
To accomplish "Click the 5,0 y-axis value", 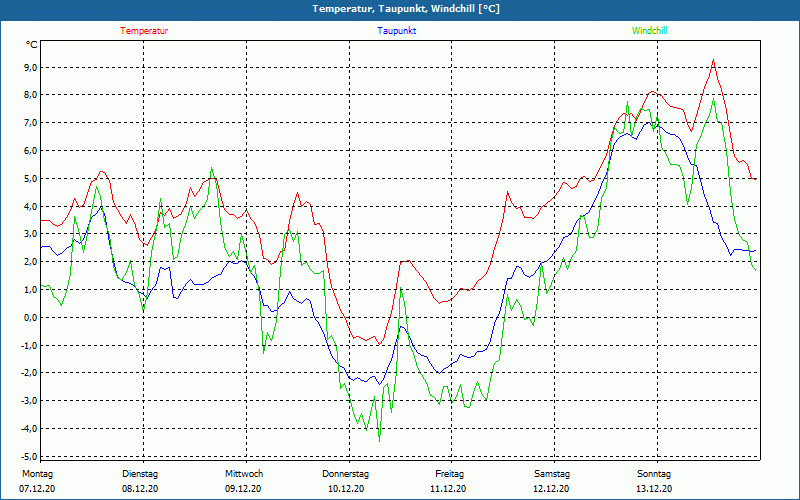I will pyautogui.click(x=31, y=179).
